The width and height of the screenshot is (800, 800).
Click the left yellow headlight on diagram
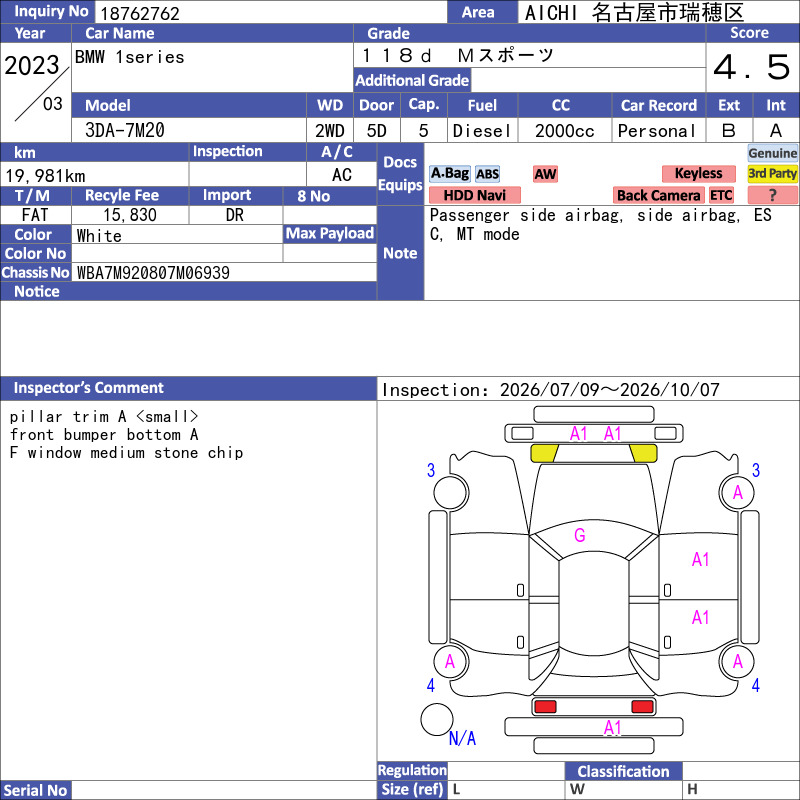coord(544,453)
